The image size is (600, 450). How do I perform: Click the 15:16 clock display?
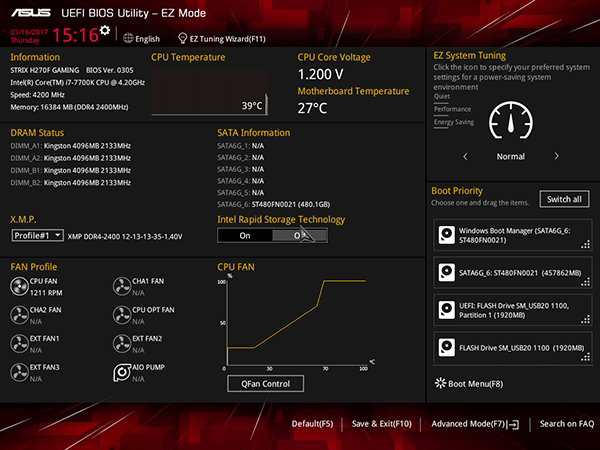tap(75, 35)
